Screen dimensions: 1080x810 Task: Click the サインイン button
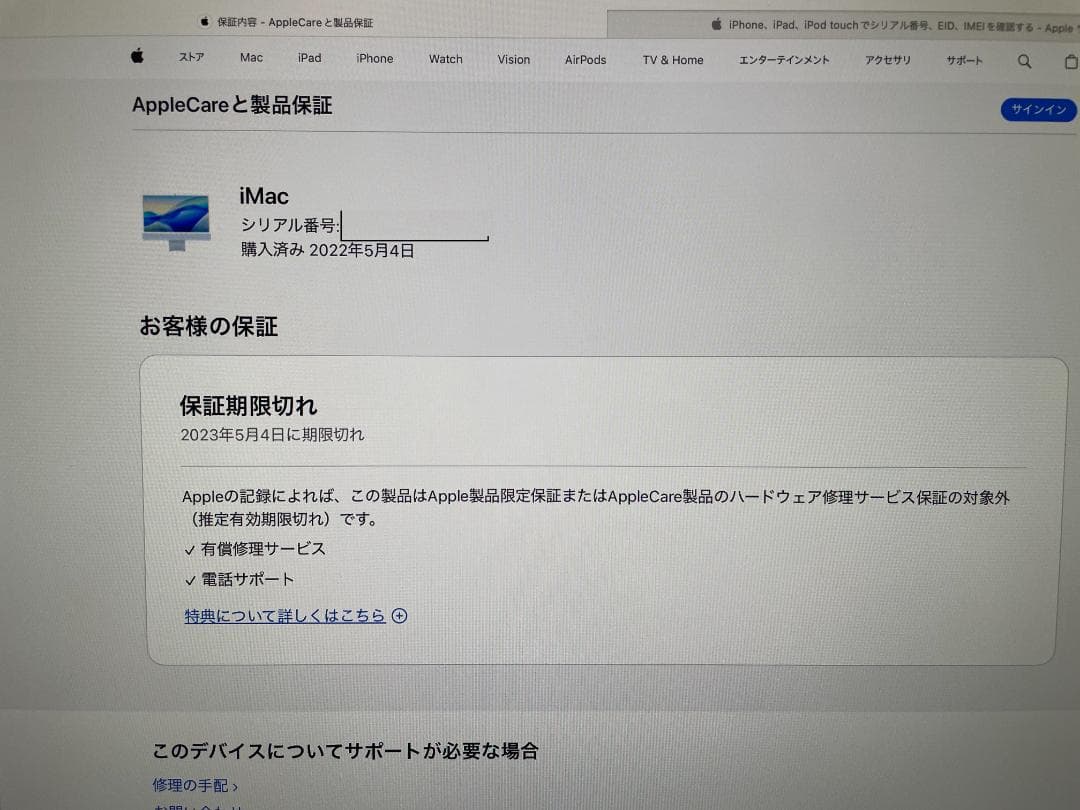[x=1039, y=110]
